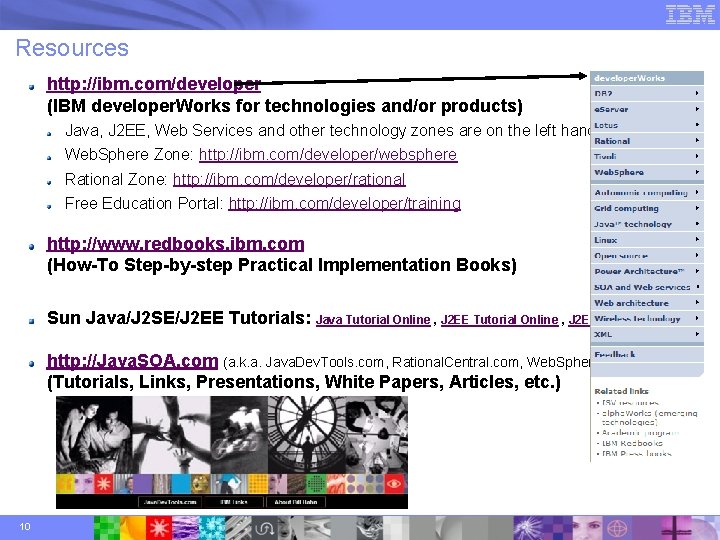This screenshot has height=540, width=720.
Task: Click the About Bill Hahn banner button
Action: (296, 502)
